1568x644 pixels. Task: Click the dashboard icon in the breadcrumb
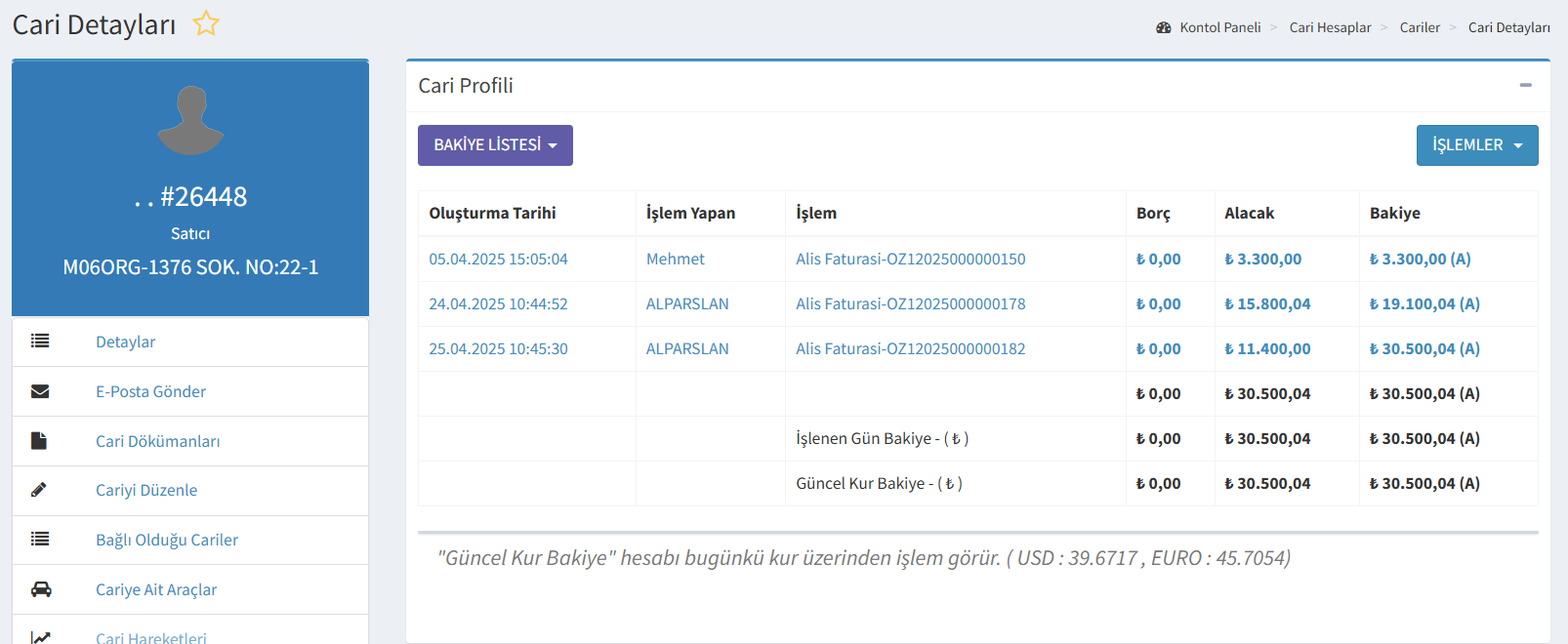pyautogui.click(x=1164, y=27)
